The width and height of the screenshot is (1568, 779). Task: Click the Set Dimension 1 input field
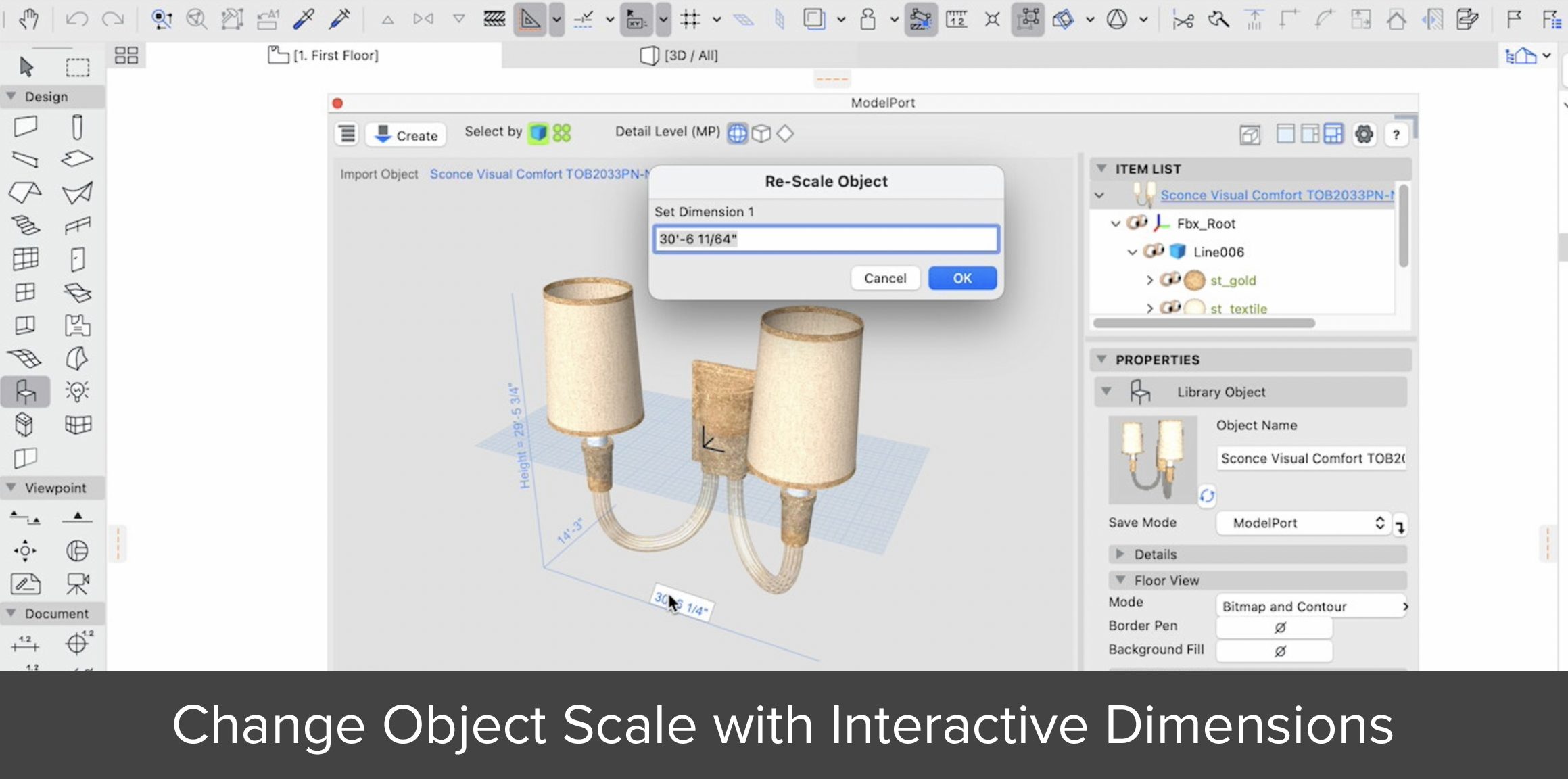(x=825, y=239)
